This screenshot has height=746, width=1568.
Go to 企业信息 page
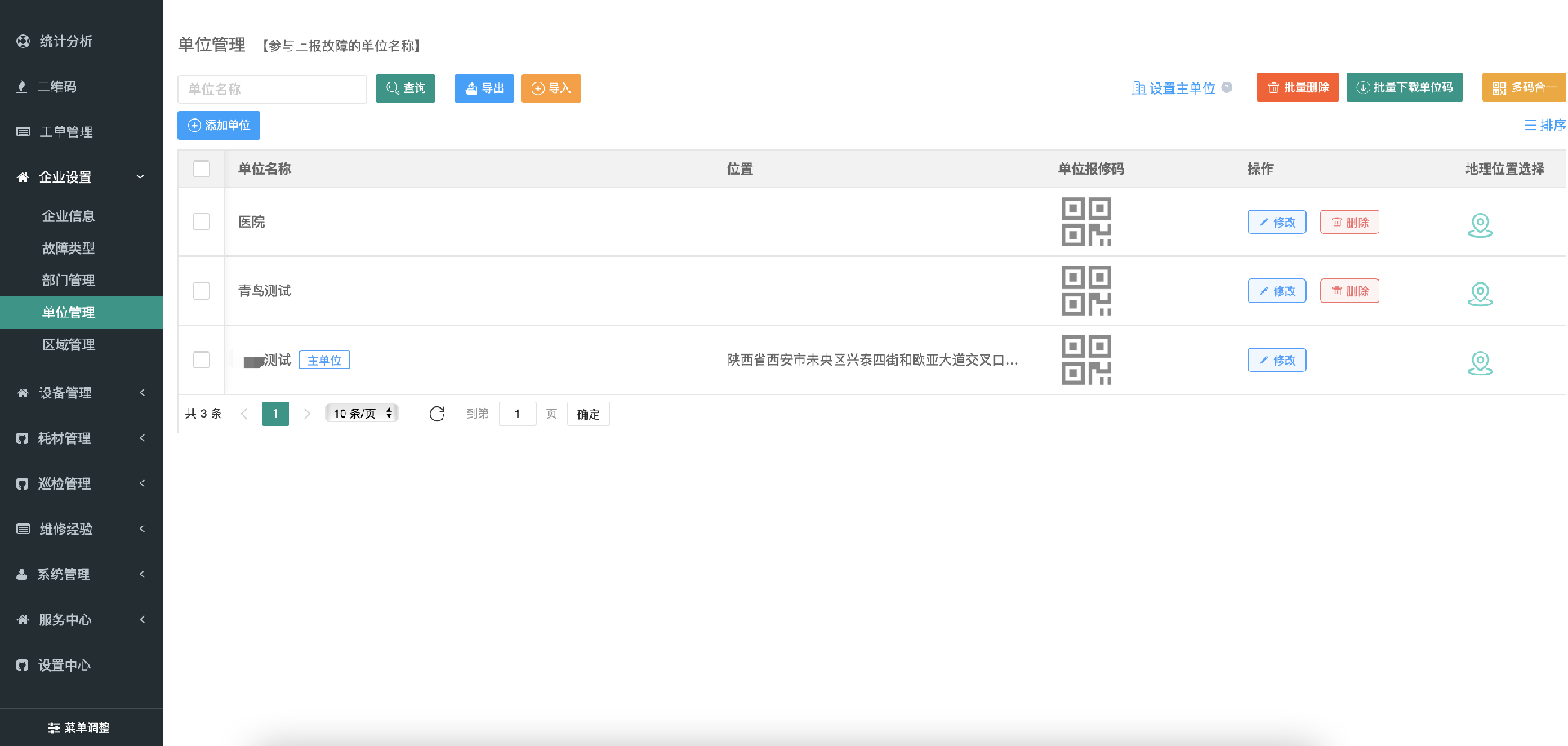coord(69,216)
